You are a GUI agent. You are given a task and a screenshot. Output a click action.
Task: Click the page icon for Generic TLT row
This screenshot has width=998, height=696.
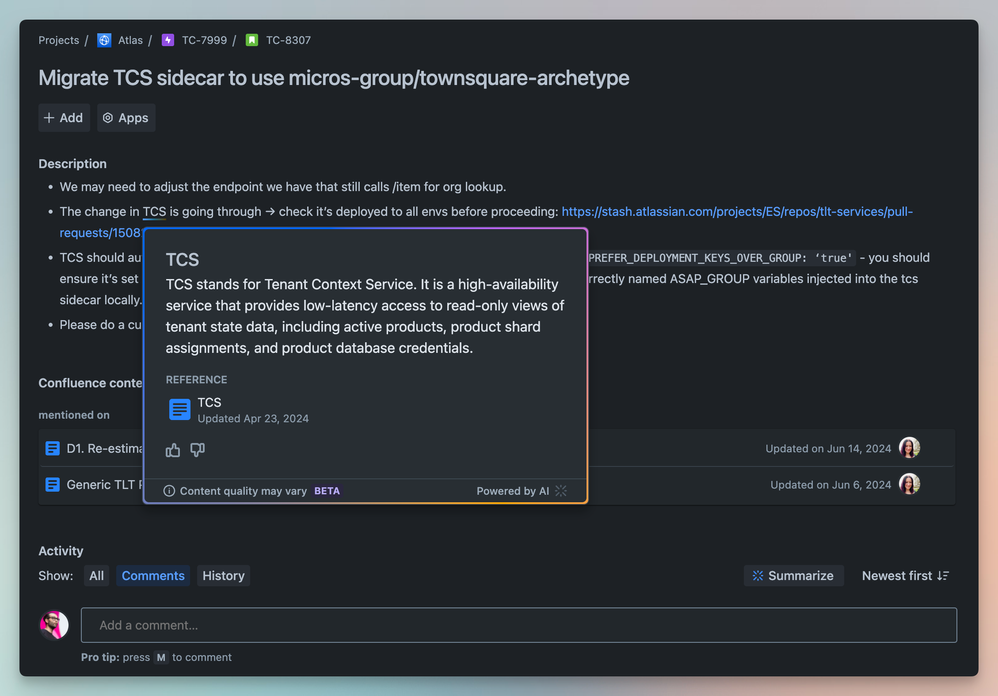click(53, 485)
